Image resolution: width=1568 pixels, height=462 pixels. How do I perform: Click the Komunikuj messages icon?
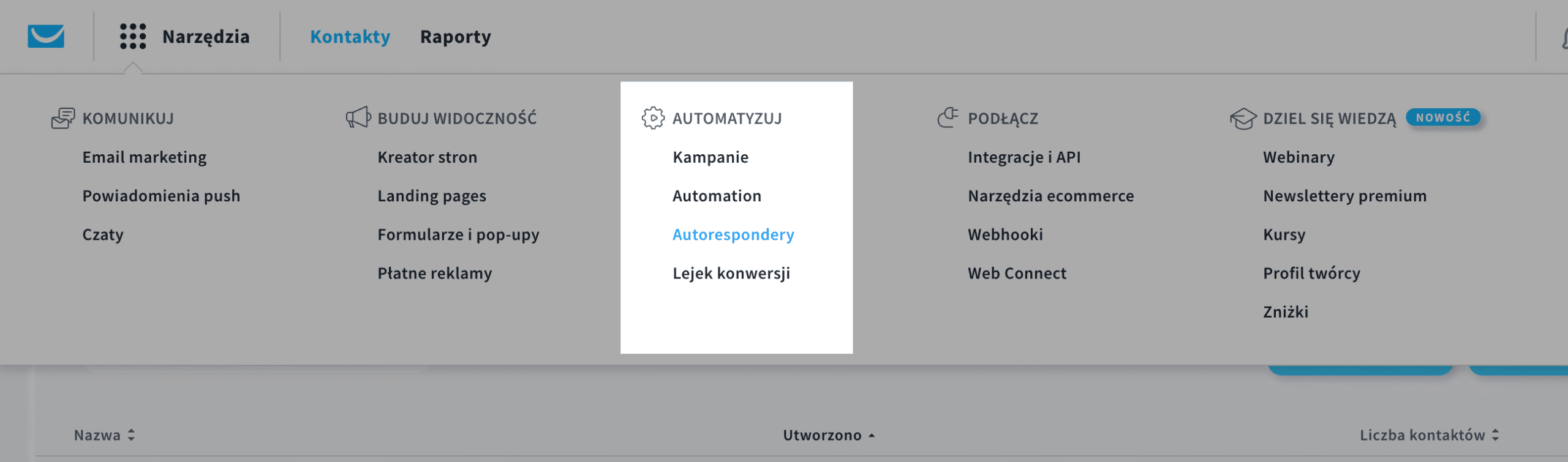point(63,118)
